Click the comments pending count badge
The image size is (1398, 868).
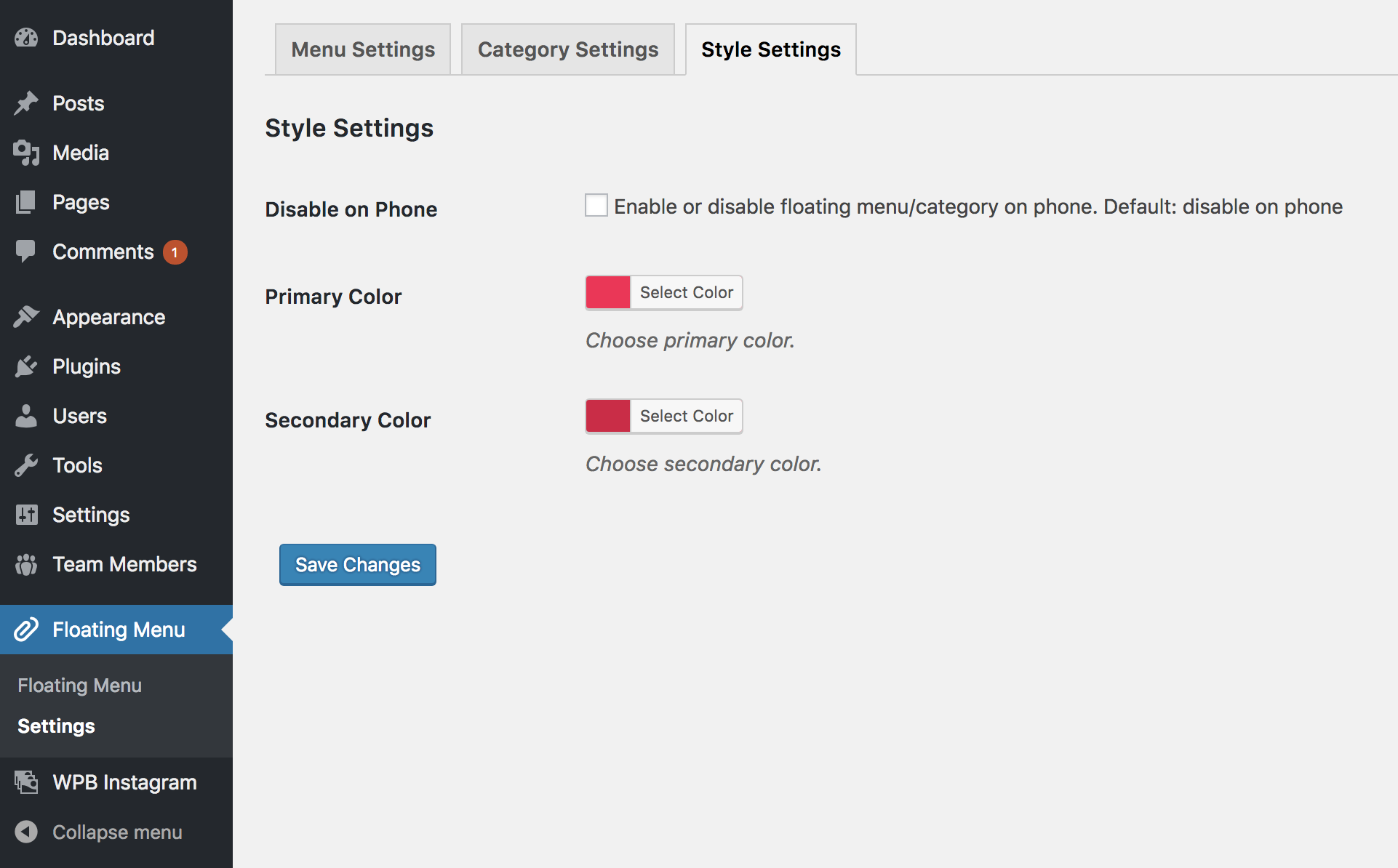pos(175,252)
